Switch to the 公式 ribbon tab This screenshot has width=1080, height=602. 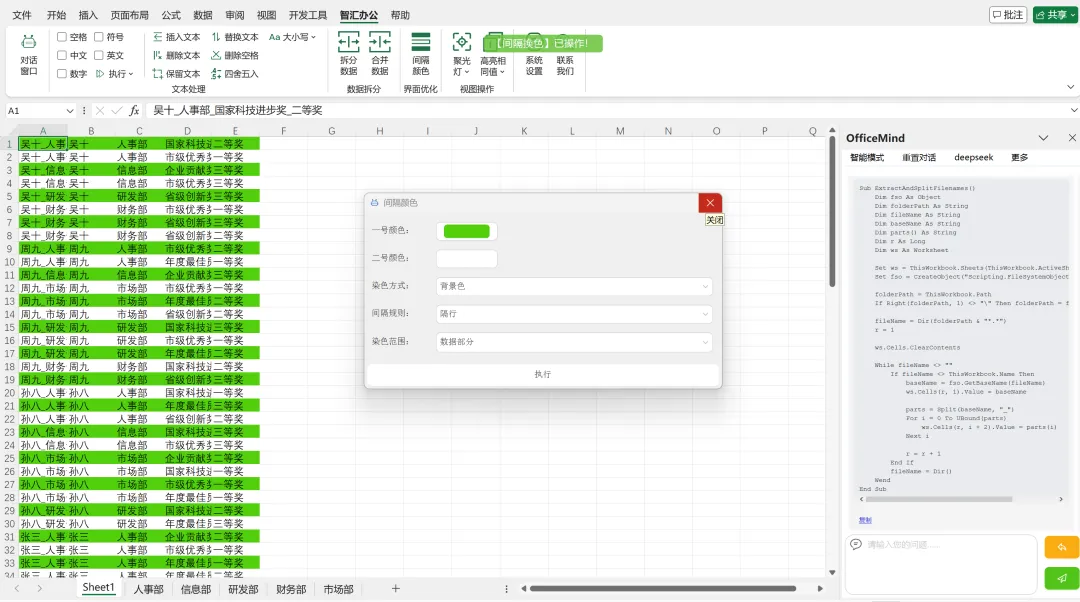pyautogui.click(x=171, y=15)
